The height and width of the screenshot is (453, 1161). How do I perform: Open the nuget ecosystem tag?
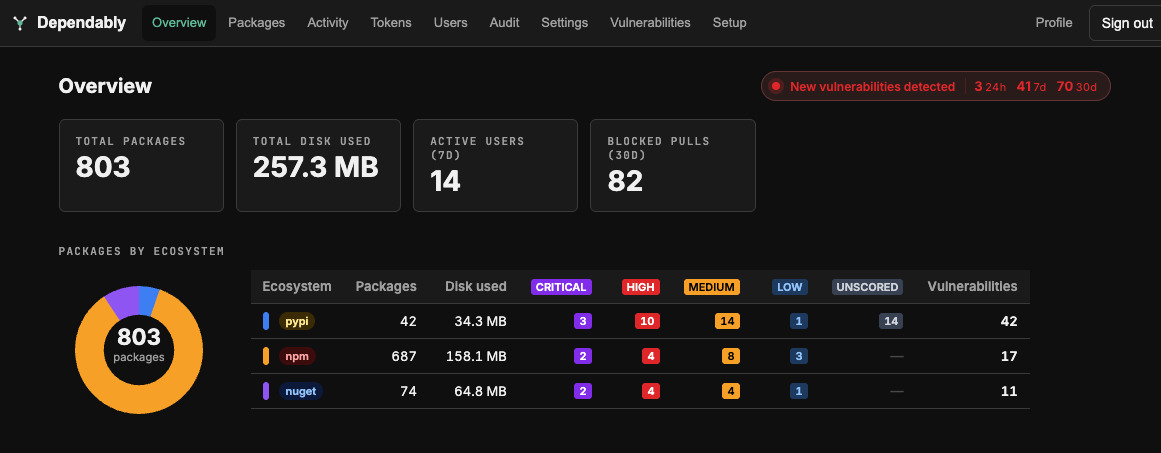301,391
